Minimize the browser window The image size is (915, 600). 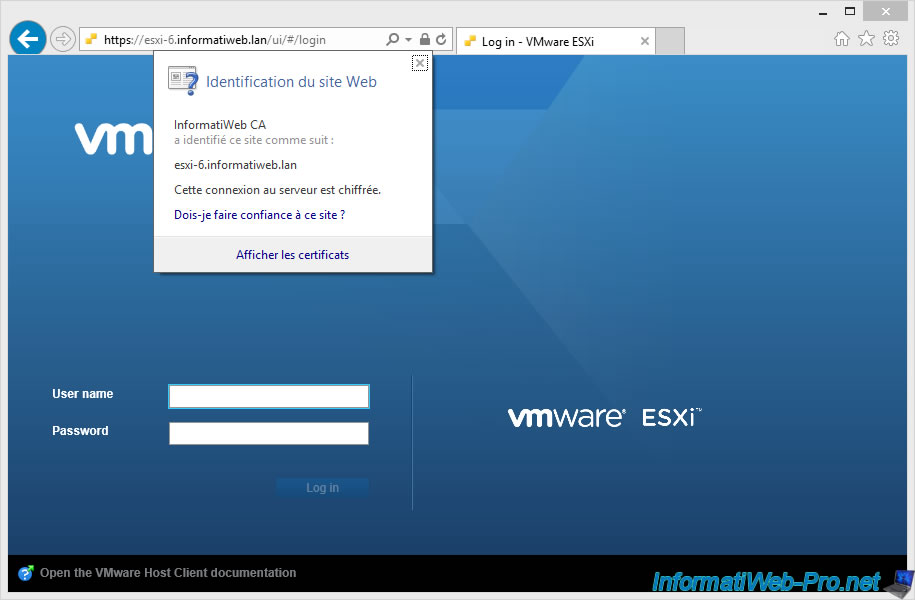click(x=823, y=12)
